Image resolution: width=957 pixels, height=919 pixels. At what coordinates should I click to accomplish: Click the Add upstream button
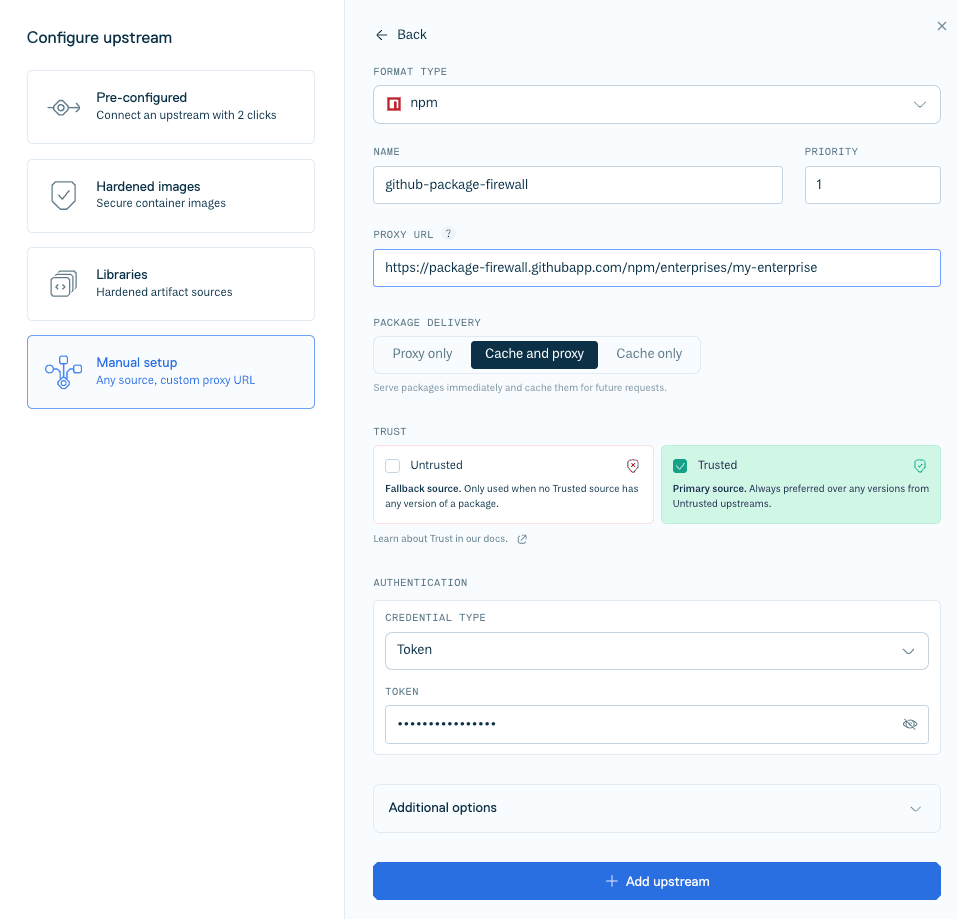[x=657, y=881]
